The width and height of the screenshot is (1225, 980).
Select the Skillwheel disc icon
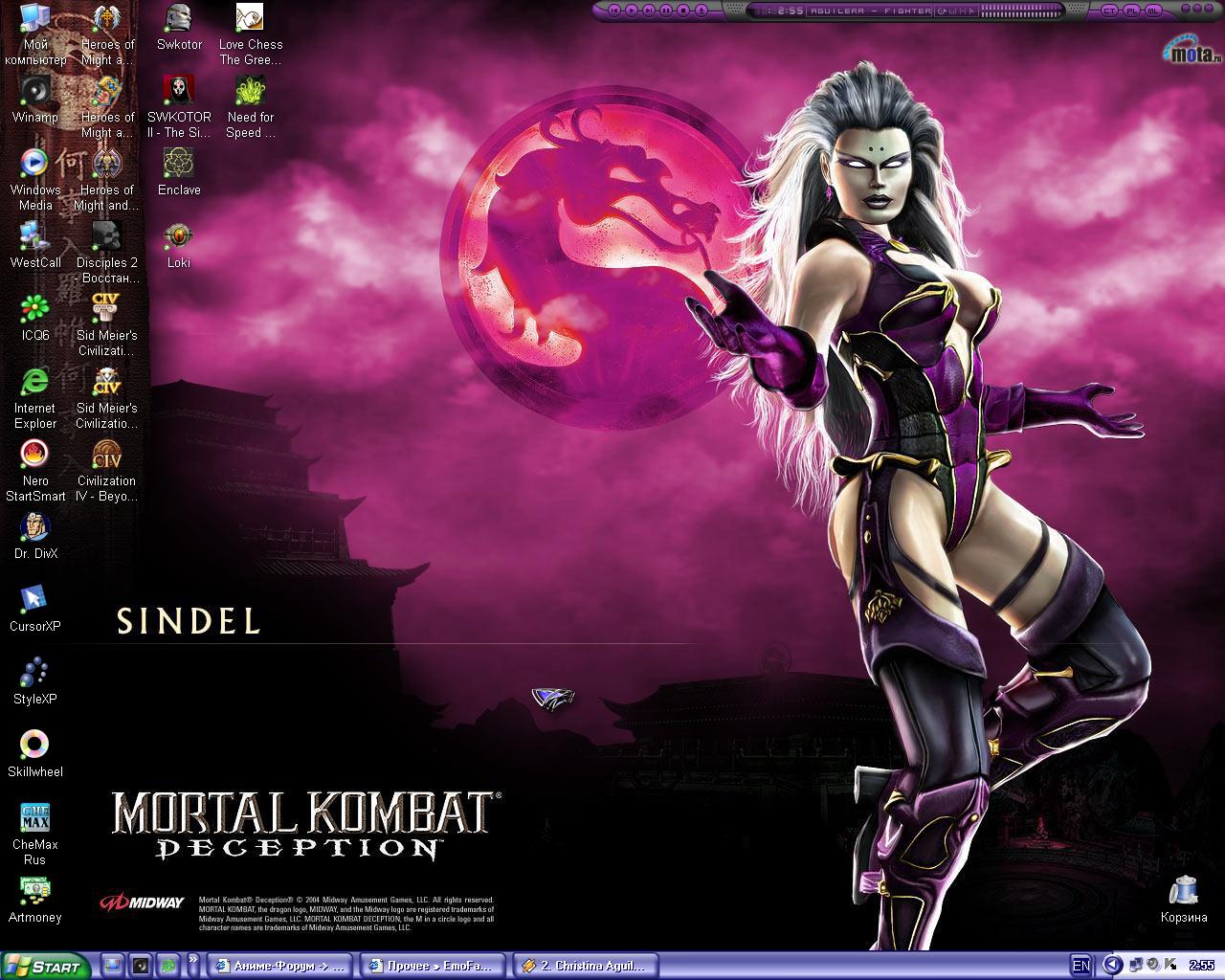point(35,754)
